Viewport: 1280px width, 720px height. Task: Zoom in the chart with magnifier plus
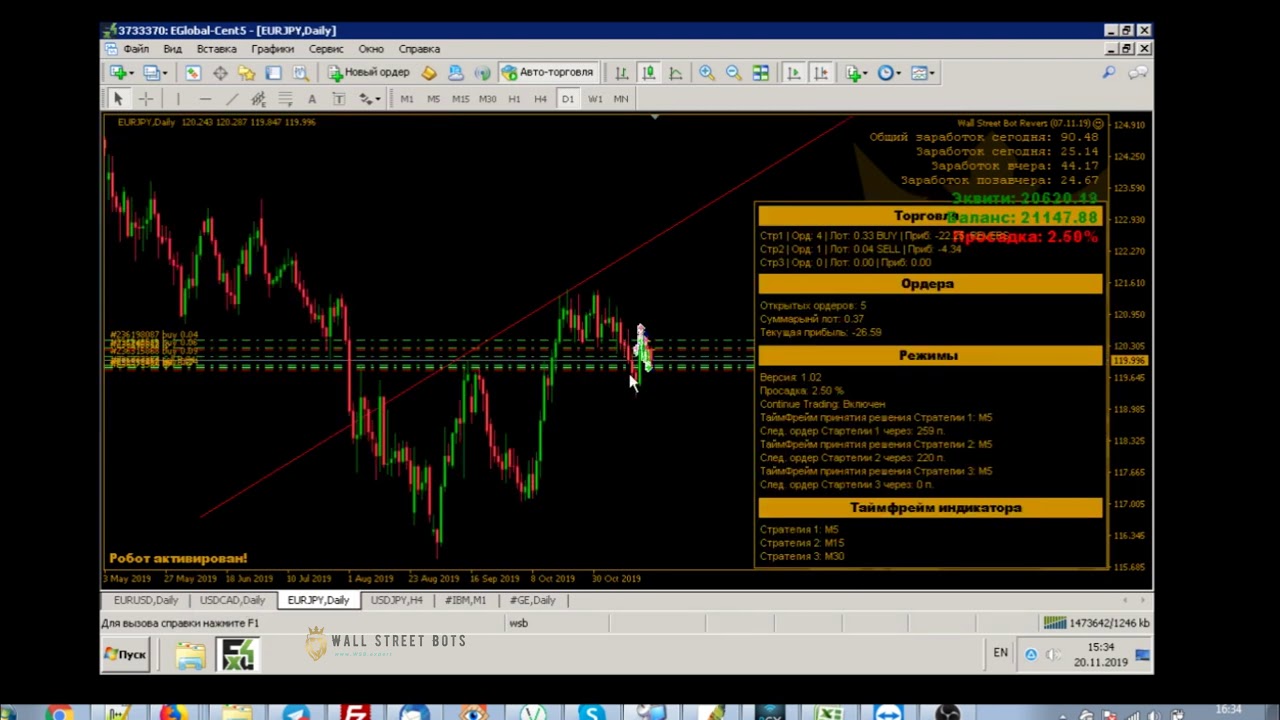[x=707, y=72]
